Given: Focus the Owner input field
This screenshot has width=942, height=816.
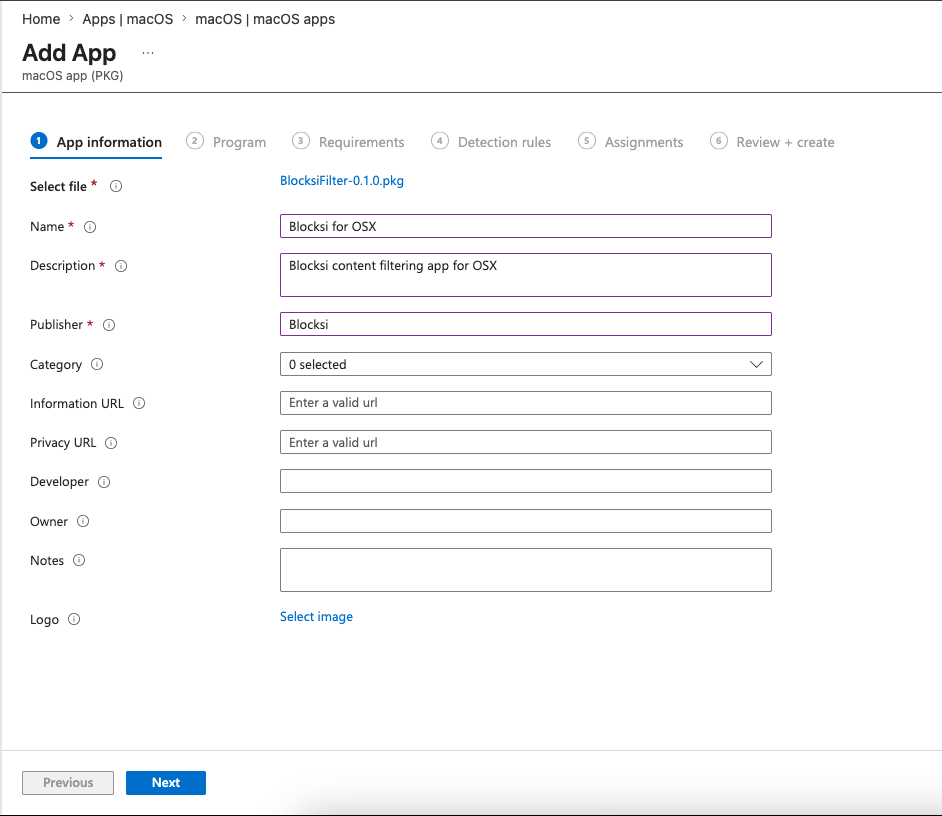Looking at the screenshot, I should (x=526, y=521).
